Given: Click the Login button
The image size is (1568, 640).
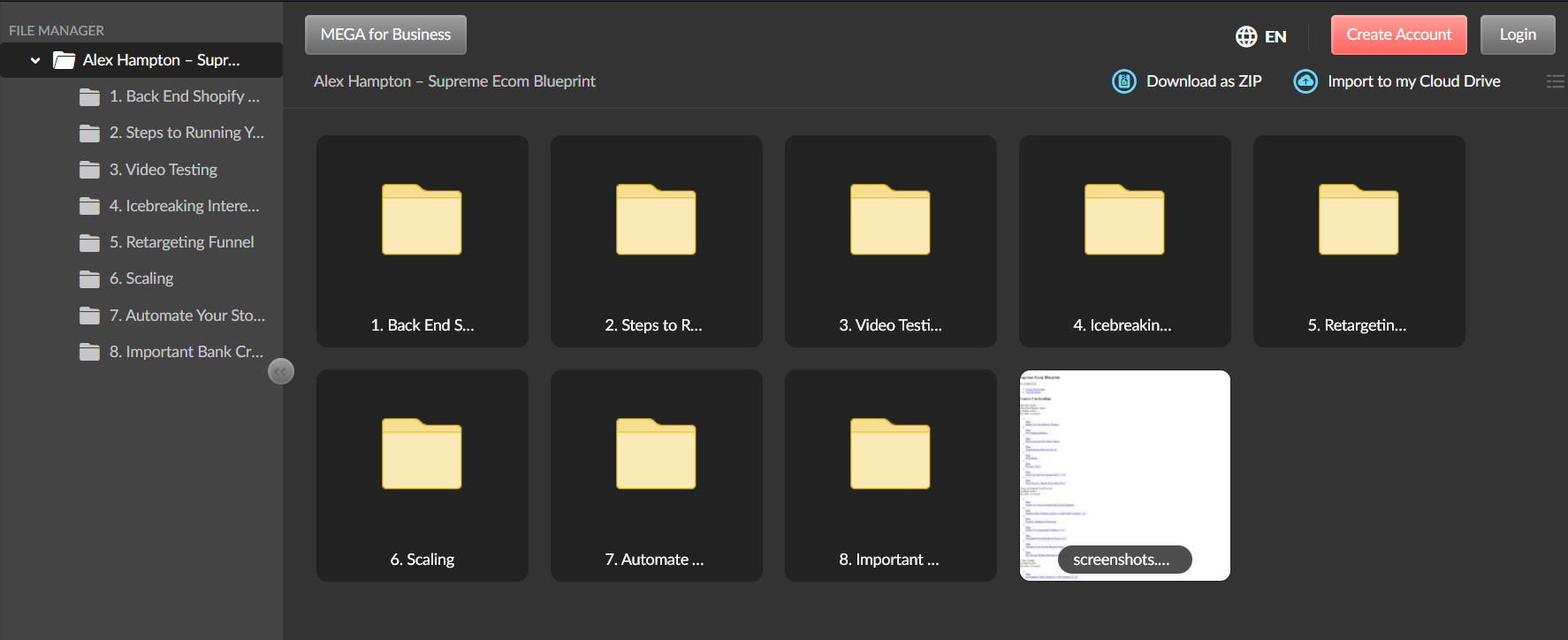Looking at the screenshot, I should 1518,34.
